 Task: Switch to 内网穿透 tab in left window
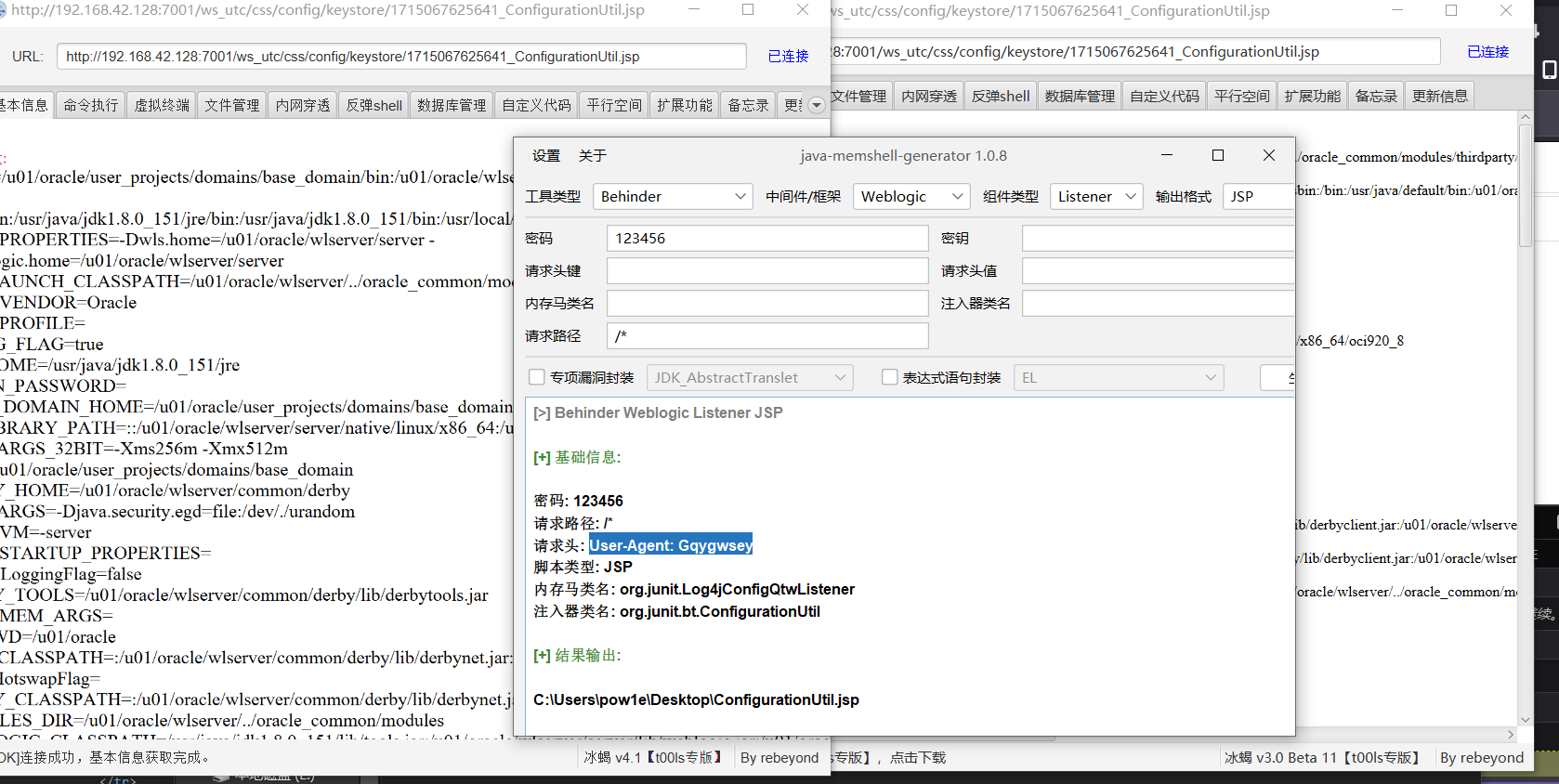[303, 105]
